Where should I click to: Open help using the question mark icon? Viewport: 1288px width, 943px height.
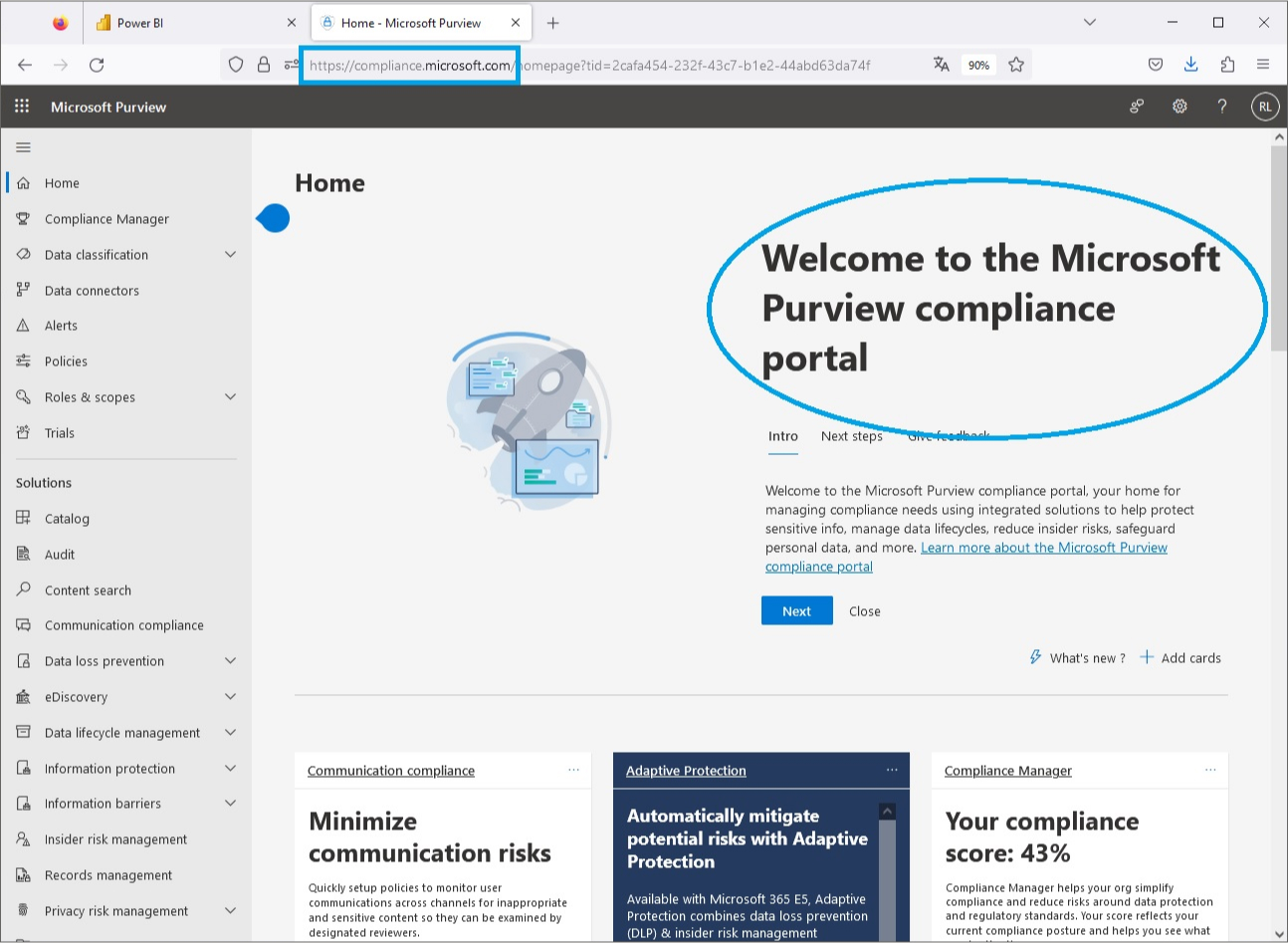1222,107
